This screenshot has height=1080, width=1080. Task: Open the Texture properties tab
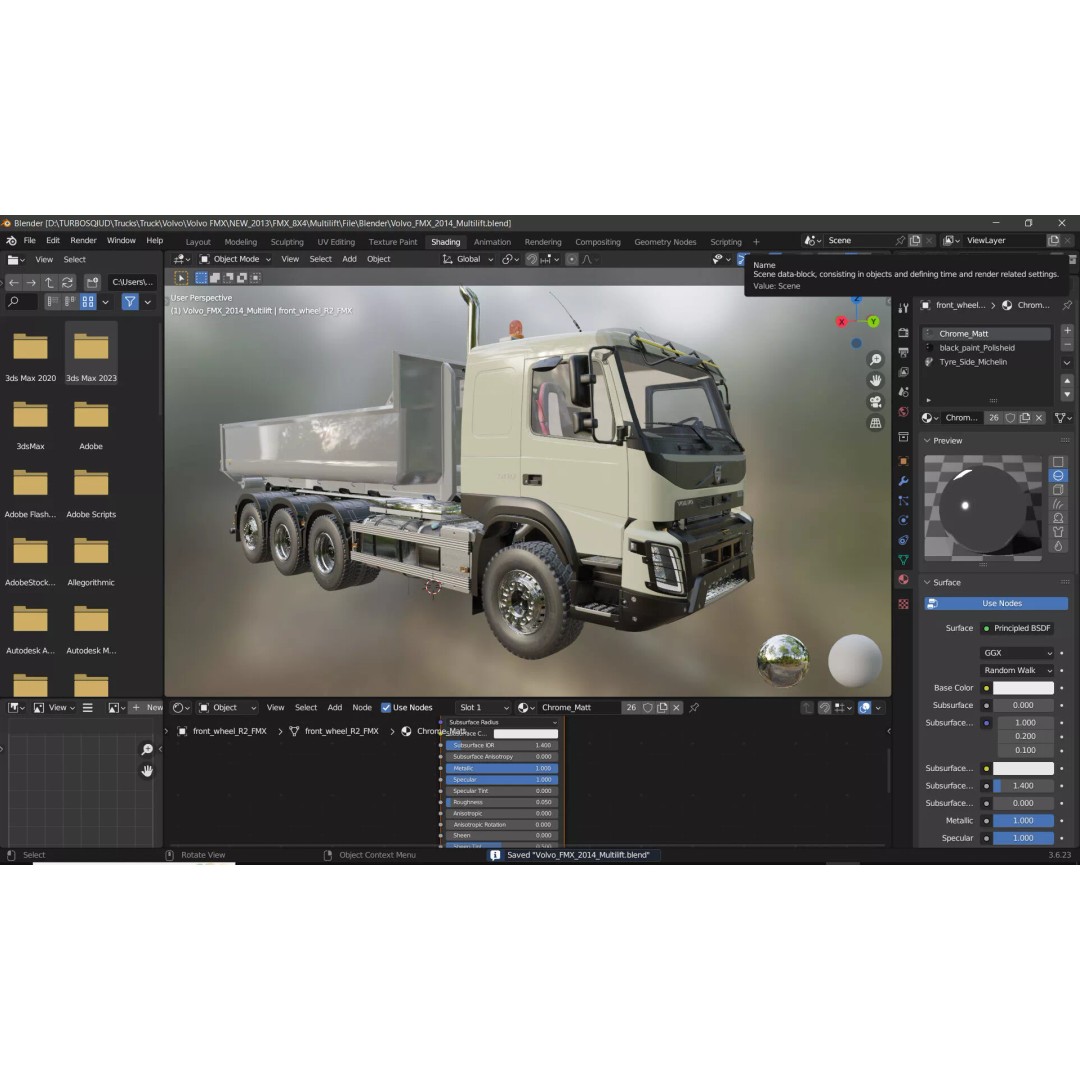point(903,604)
